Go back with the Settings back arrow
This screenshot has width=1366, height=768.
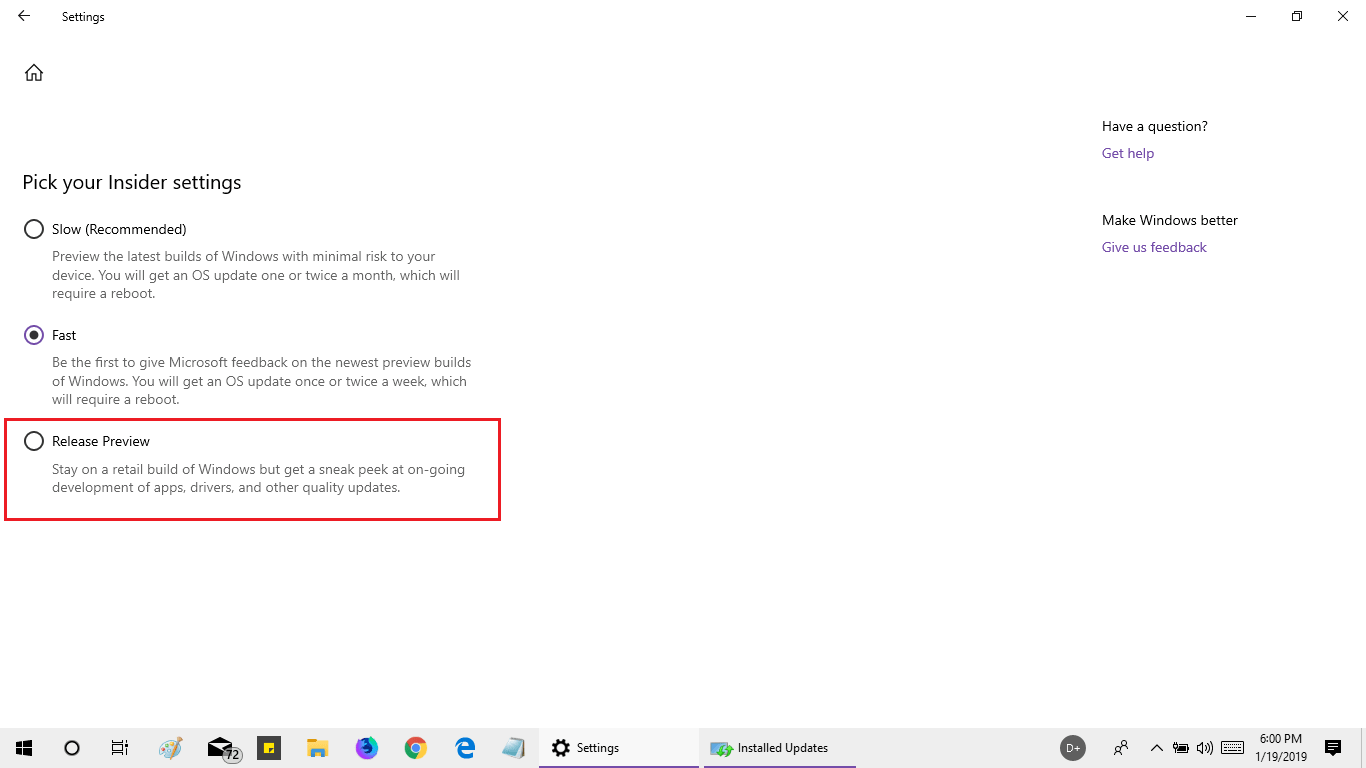(x=24, y=16)
